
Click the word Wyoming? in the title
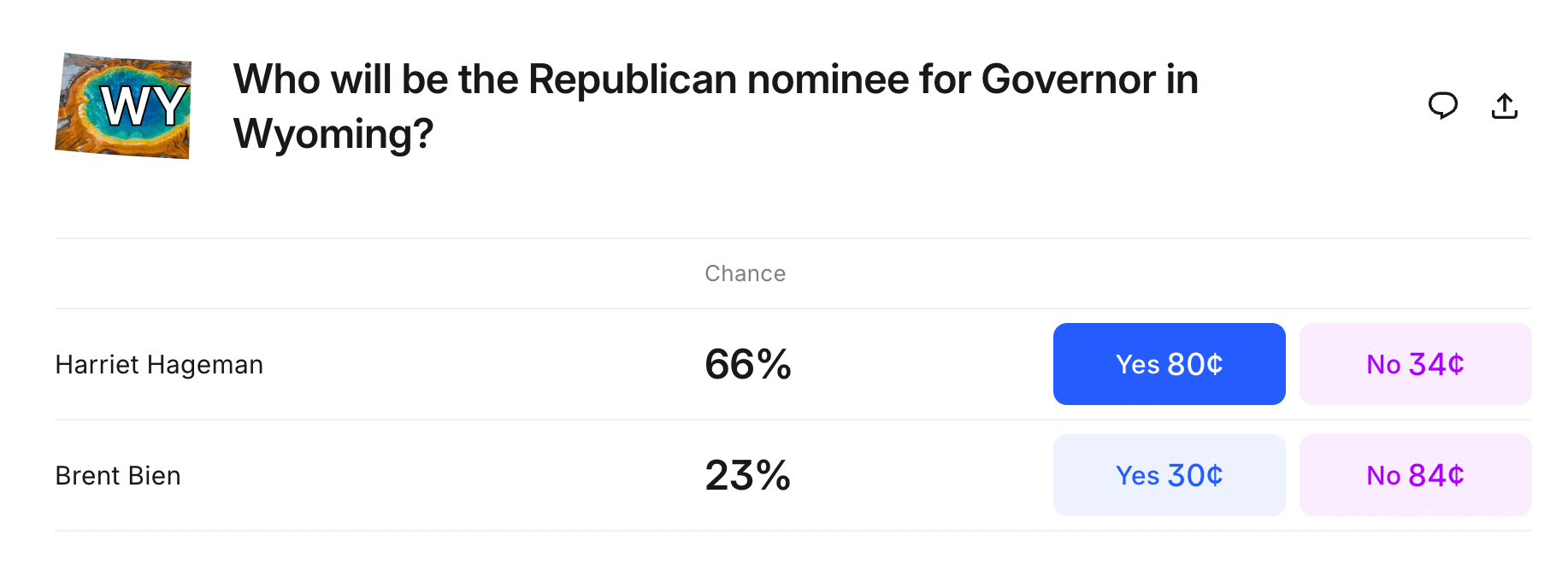click(x=333, y=134)
